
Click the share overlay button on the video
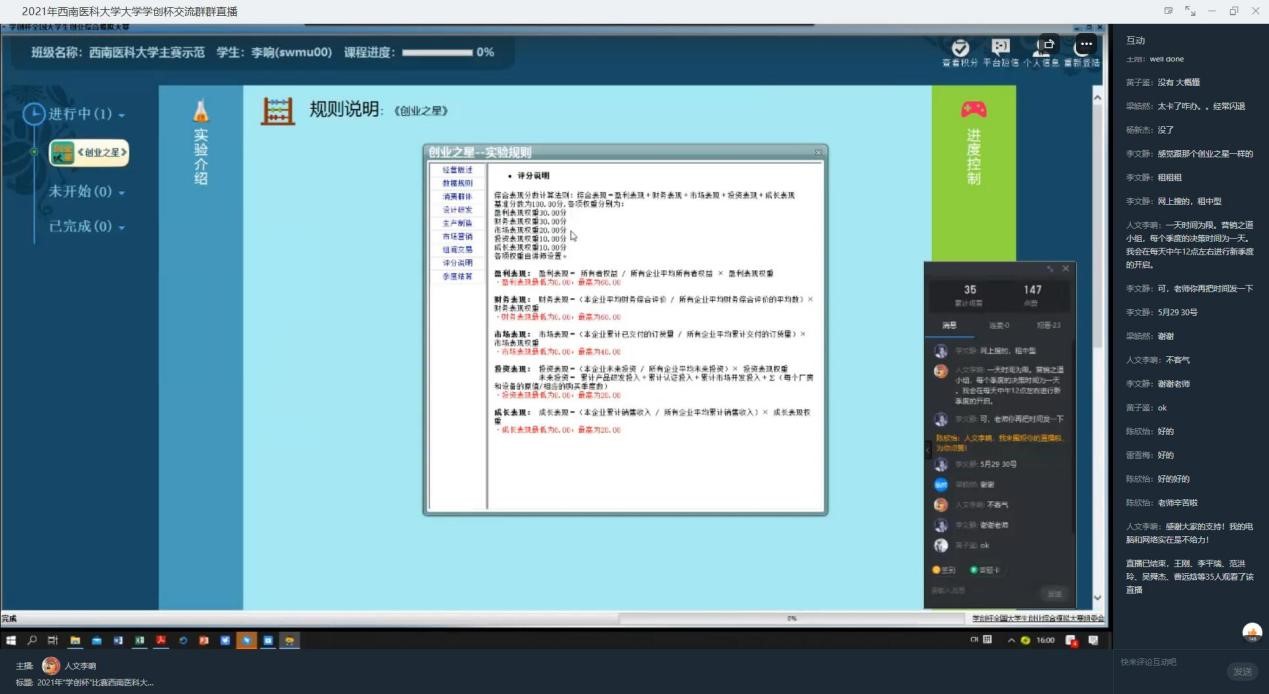1048,45
